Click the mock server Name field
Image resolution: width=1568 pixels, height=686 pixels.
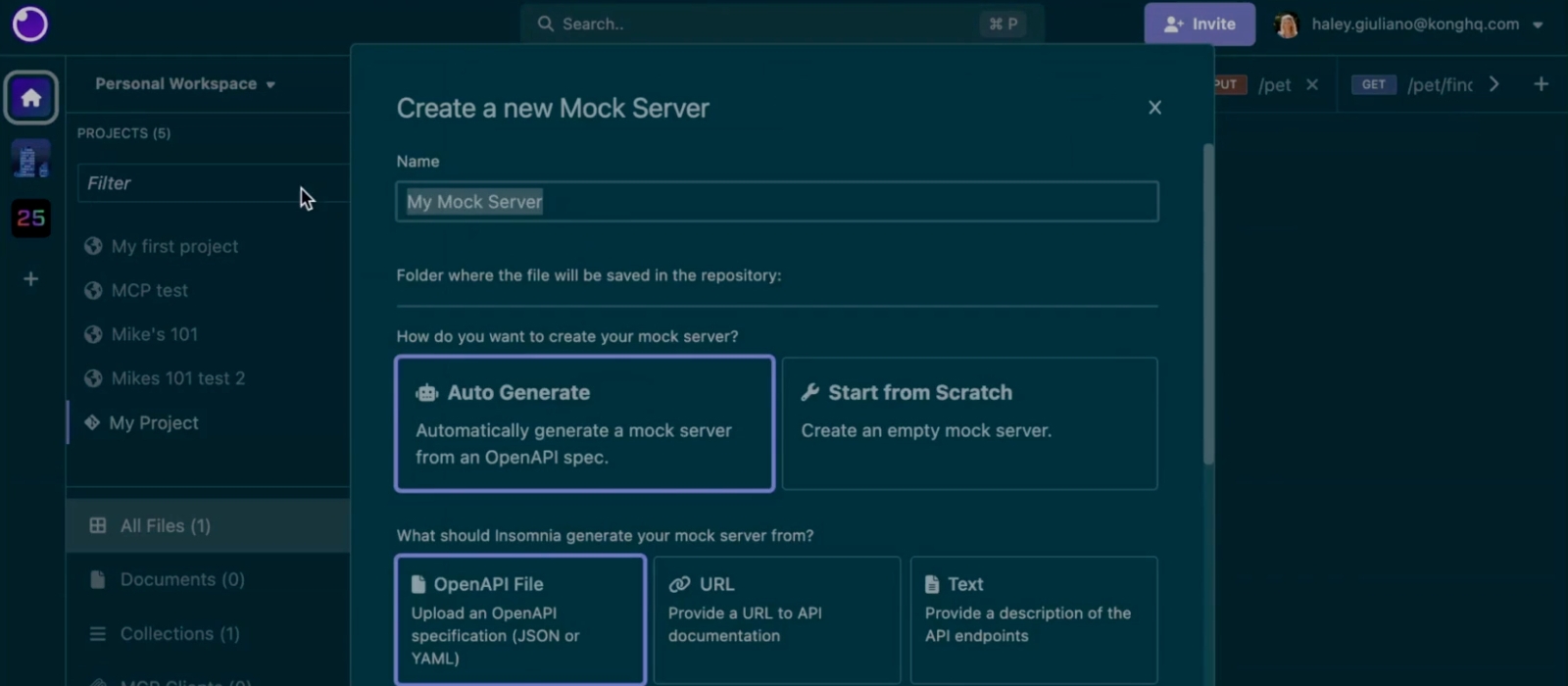pyautogui.click(x=776, y=202)
